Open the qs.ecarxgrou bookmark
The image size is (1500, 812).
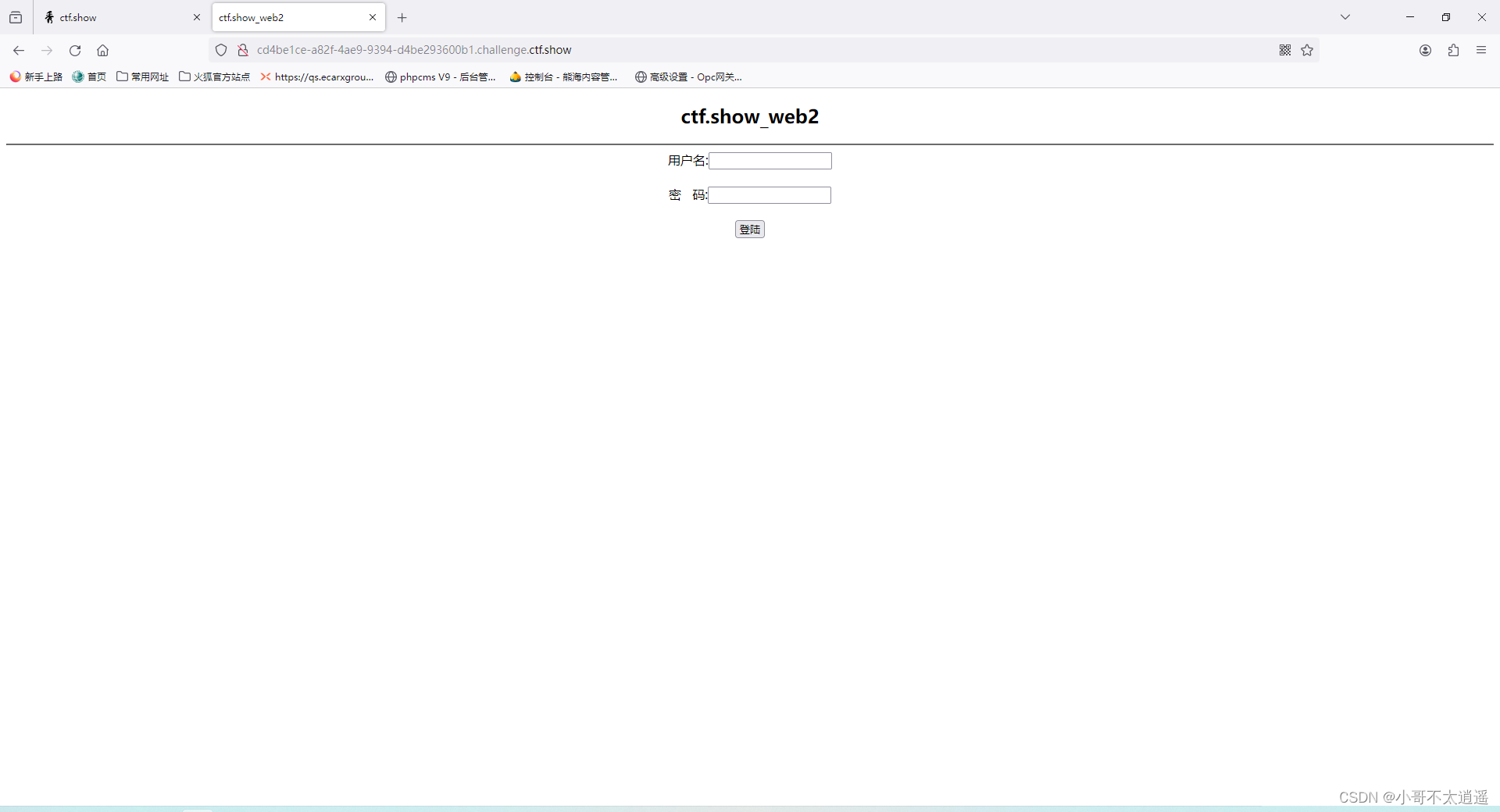(x=317, y=77)
